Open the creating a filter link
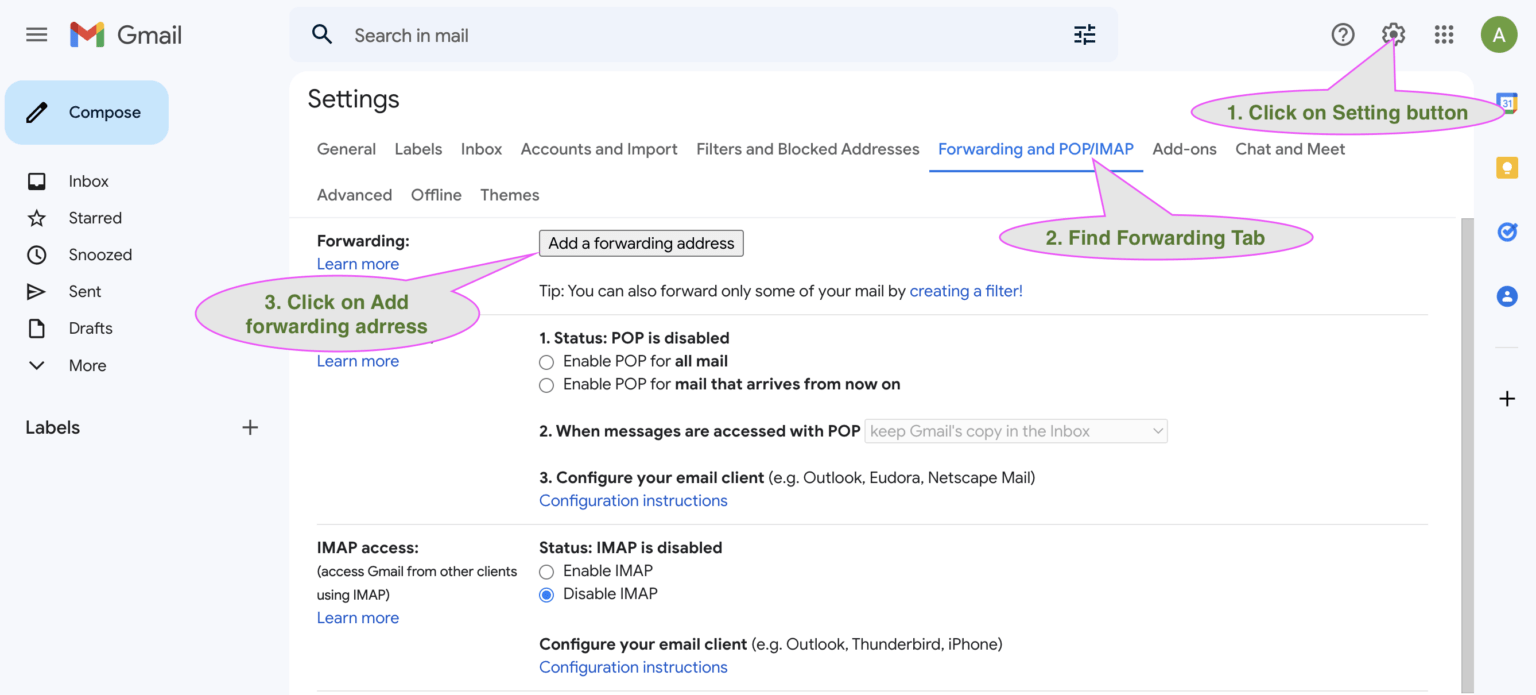 pyautogui.click(x=965, y=291)
